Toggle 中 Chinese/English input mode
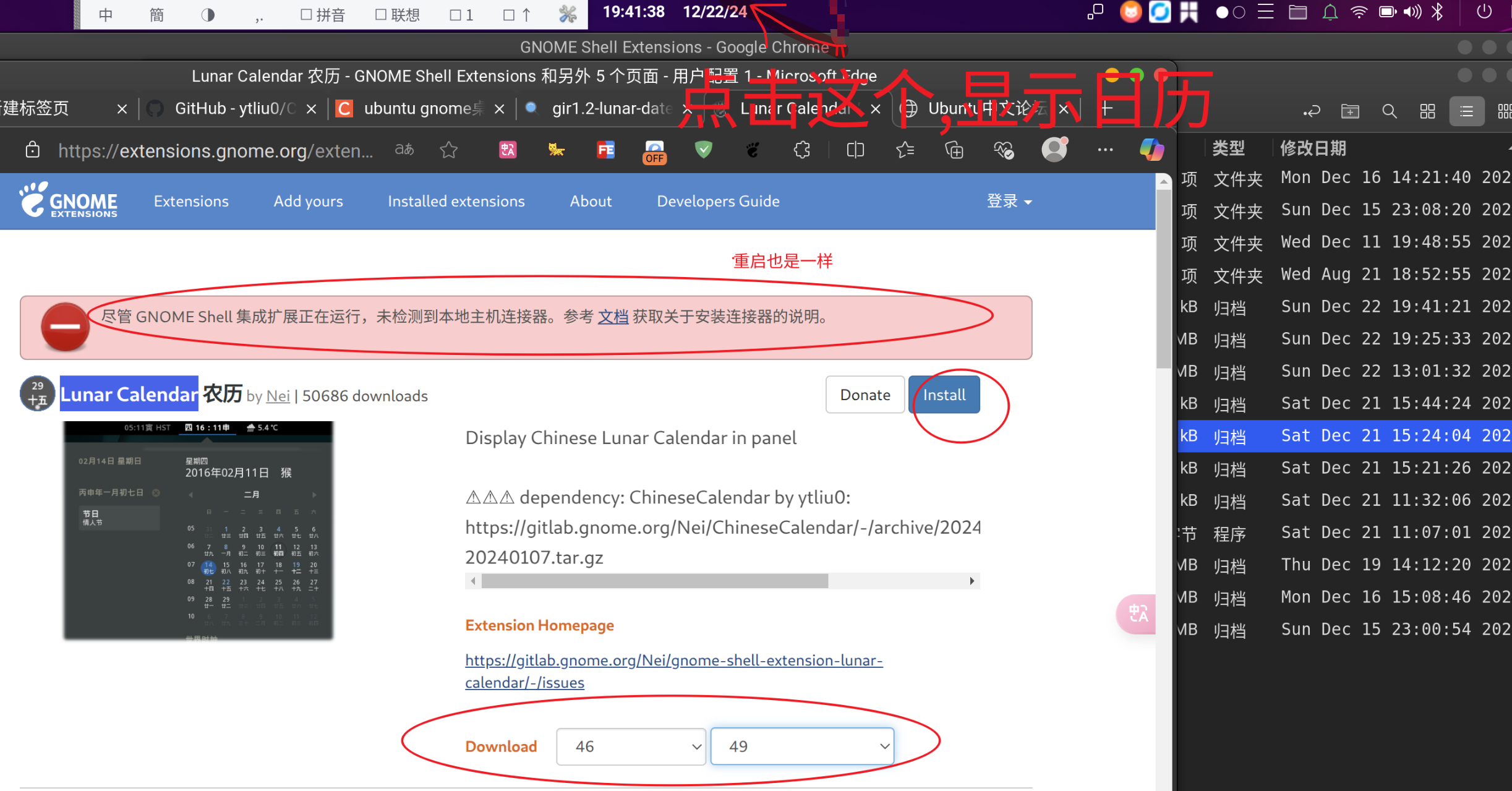The width and height of the screenshot is (1512, 791). click(105, 14)
